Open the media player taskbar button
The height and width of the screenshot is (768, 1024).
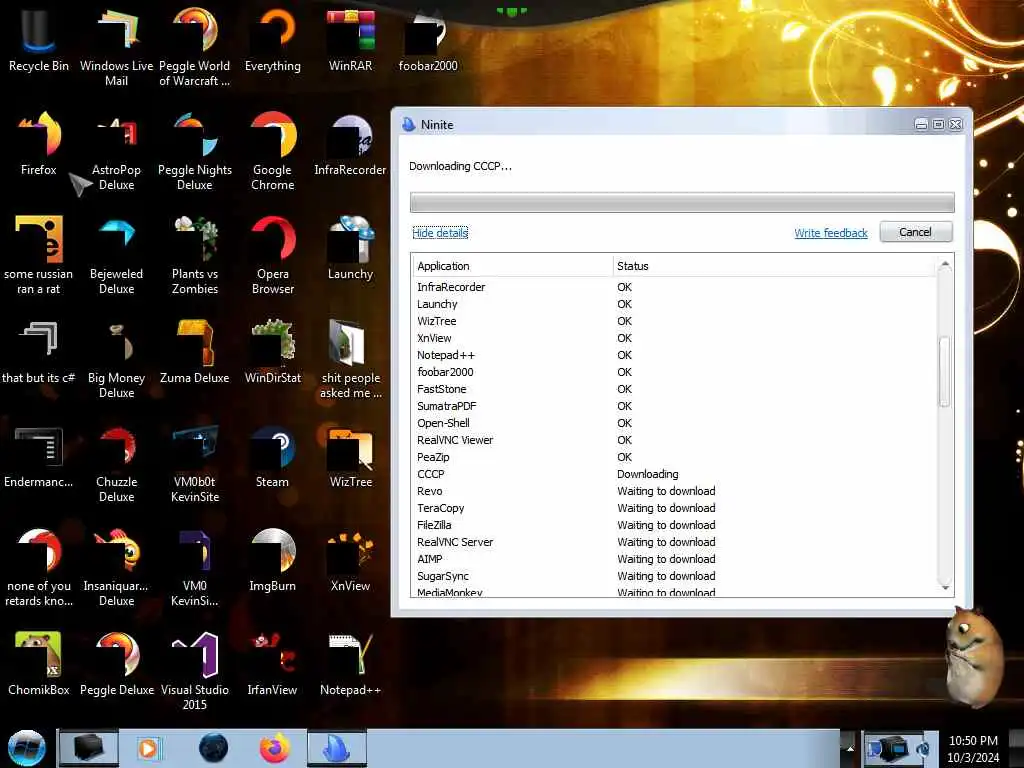pyautogui.click(x=148, y=748)
